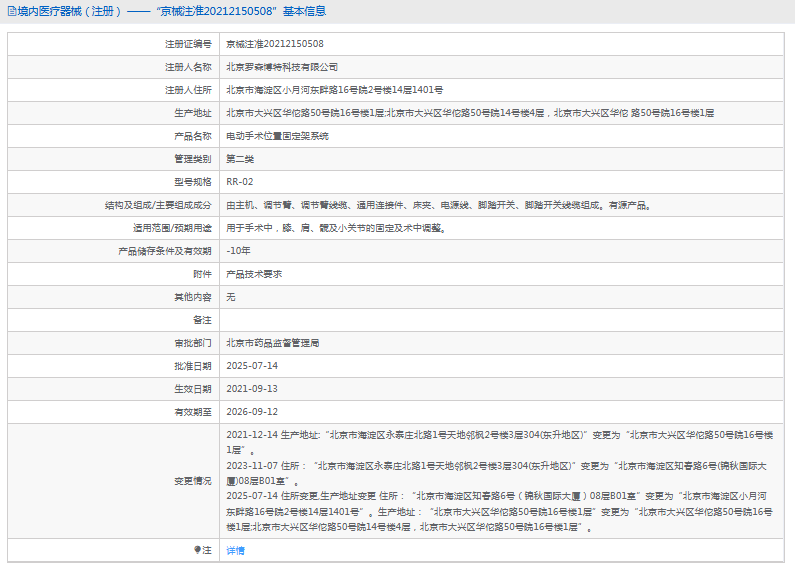Click the bullet icon next to 注

click(197, 550)
